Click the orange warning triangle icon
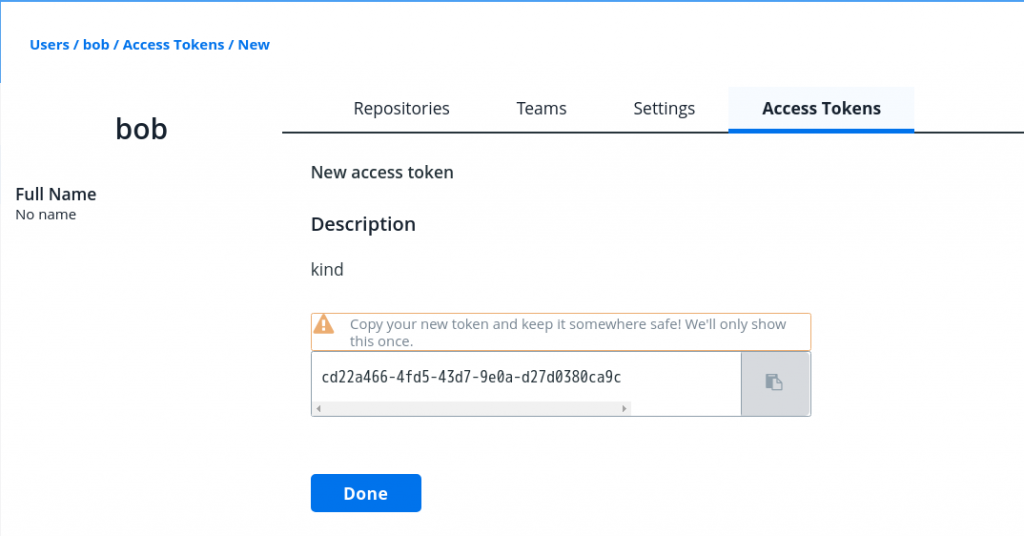 (x=323, y=324)
